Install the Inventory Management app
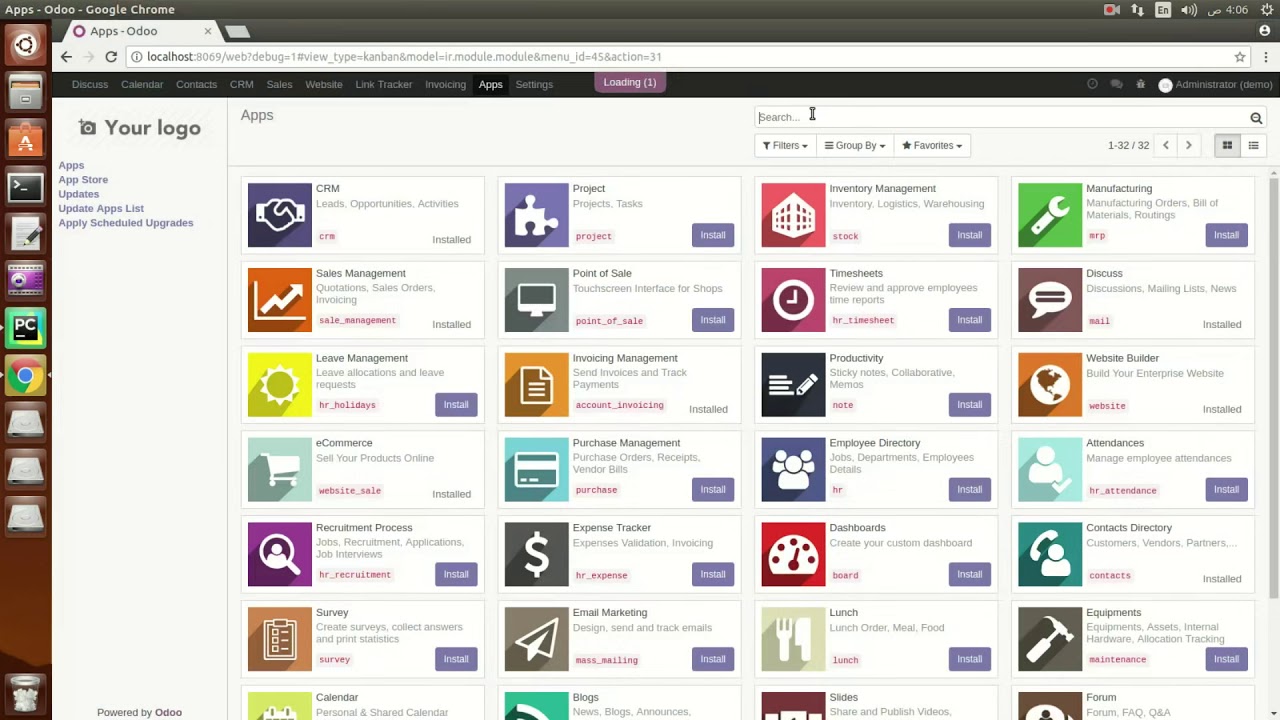Screen dimensions: 1280x720 pyautogui.click(x=970, y=235)
